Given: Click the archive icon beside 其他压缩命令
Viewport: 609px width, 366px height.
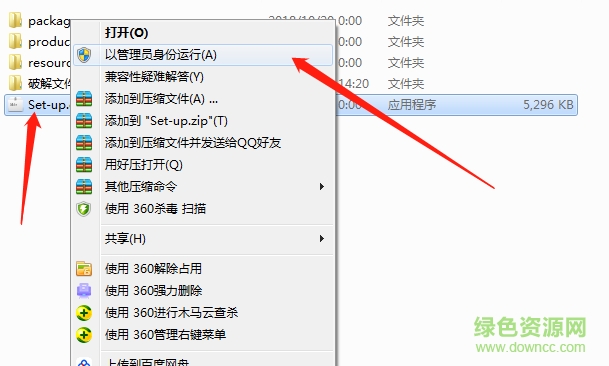Looking at the screenshot, I should pyautogui.click(x=84, y=186).
